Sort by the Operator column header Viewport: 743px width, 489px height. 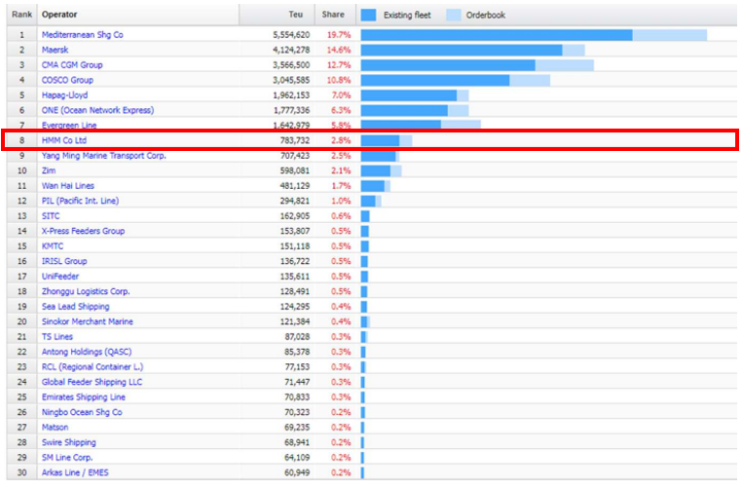59,14
